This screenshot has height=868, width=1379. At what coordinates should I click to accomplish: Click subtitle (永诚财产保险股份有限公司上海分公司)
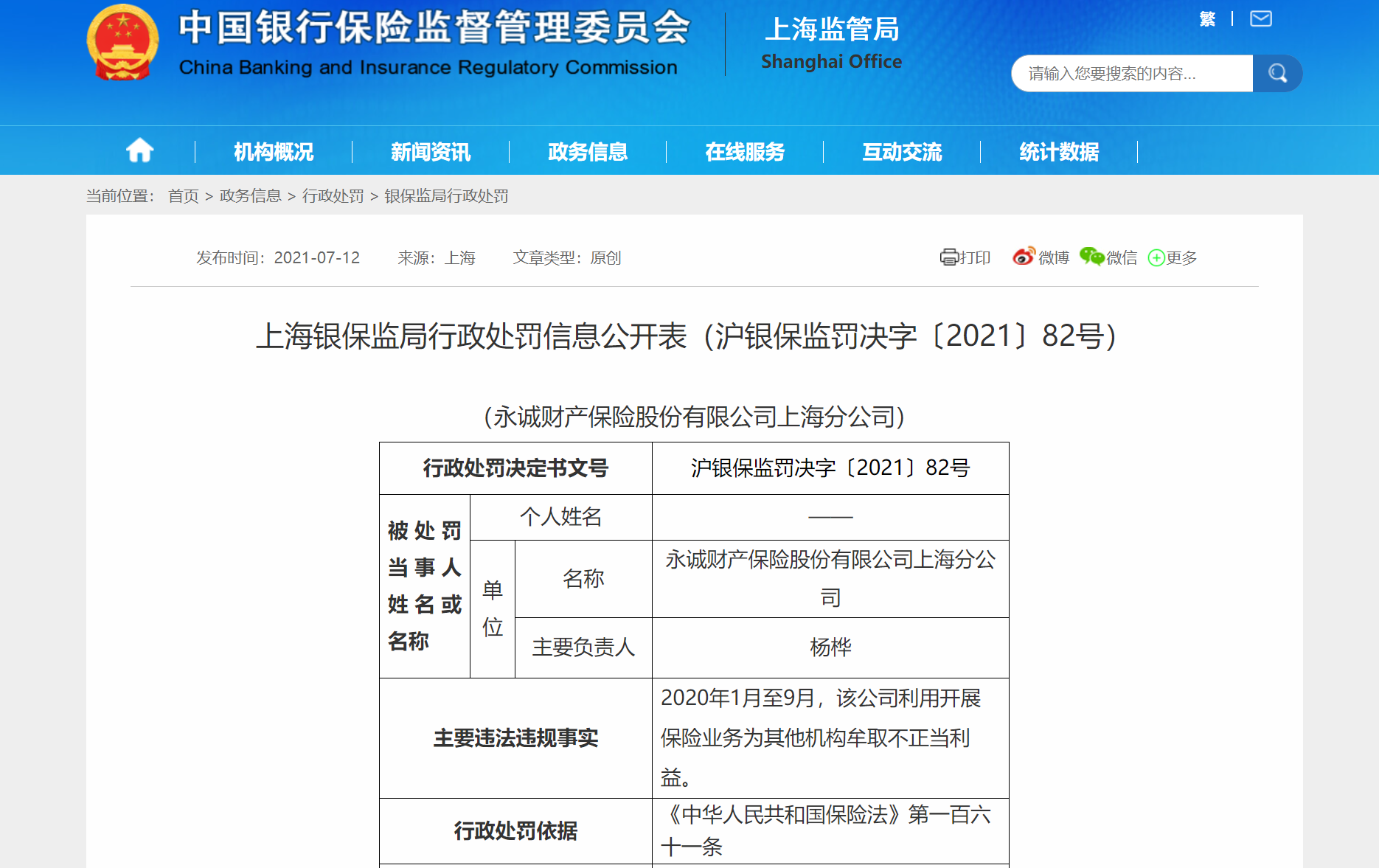694,417
